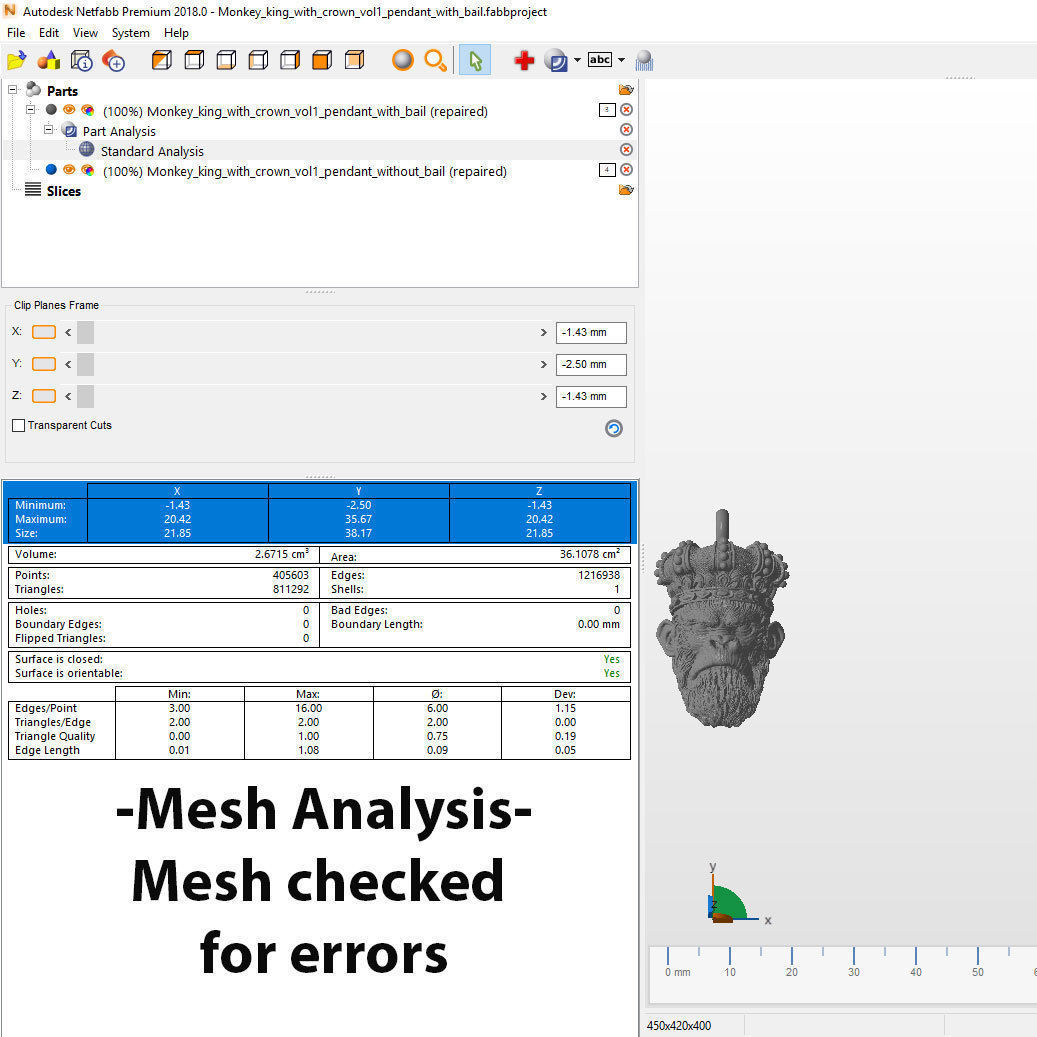Click the X clip plane slider handle

tap(85, 333)
